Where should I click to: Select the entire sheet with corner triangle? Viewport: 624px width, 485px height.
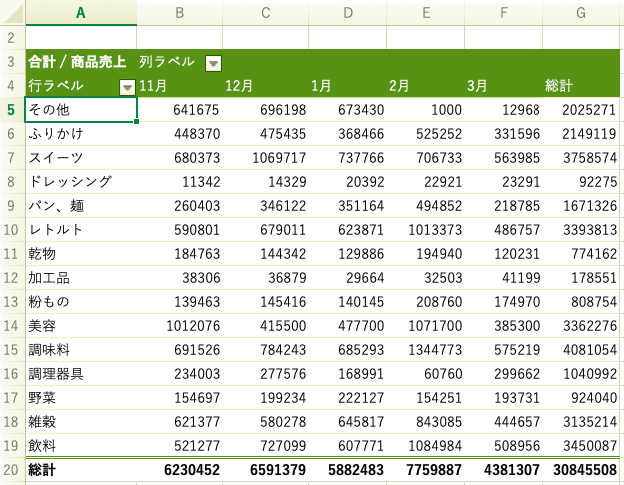point(13,14)
